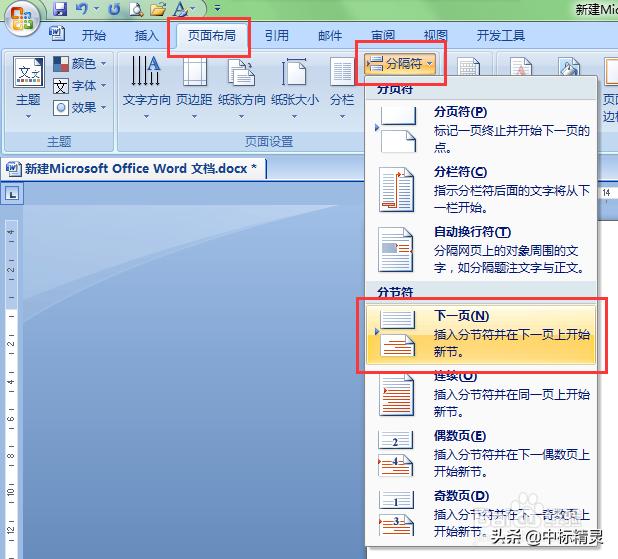Screen dimensions: 618x559
Task: Click the page color paint bucket icon
Action: (x=569, y=68)
